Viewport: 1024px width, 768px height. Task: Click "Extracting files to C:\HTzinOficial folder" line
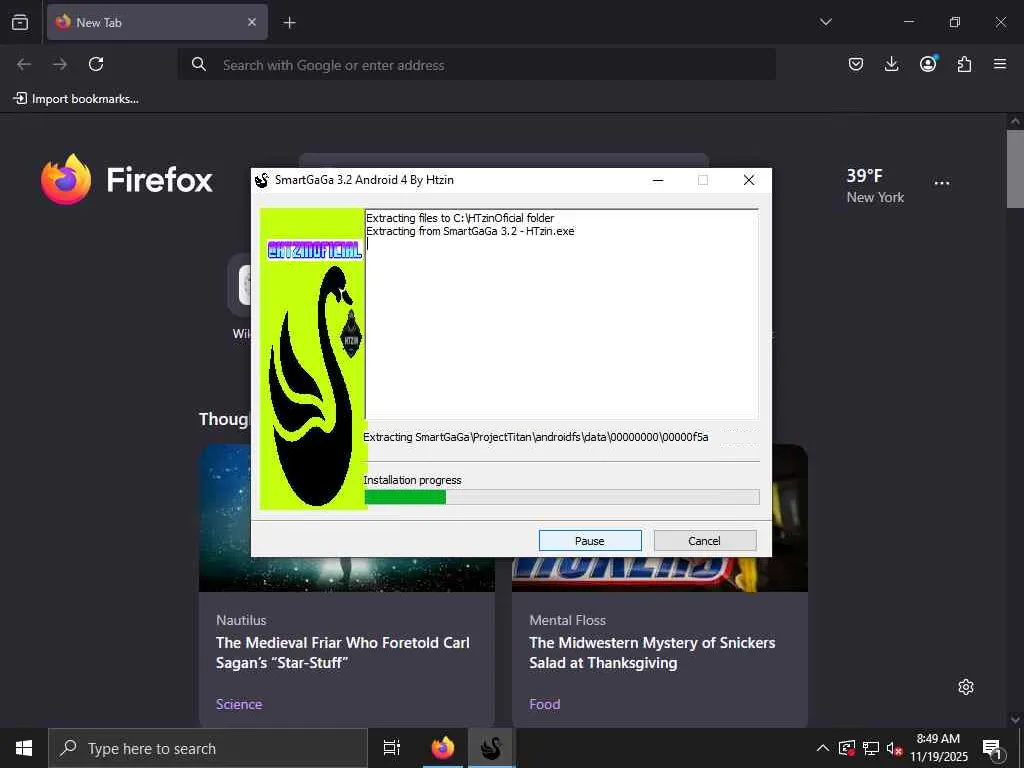460,218
